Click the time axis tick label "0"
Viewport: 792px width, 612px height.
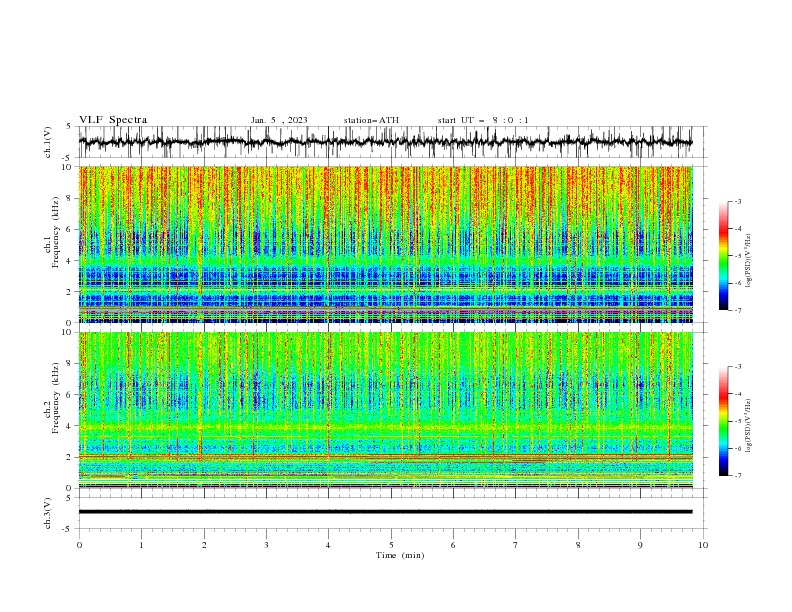[x=79, y=545]
